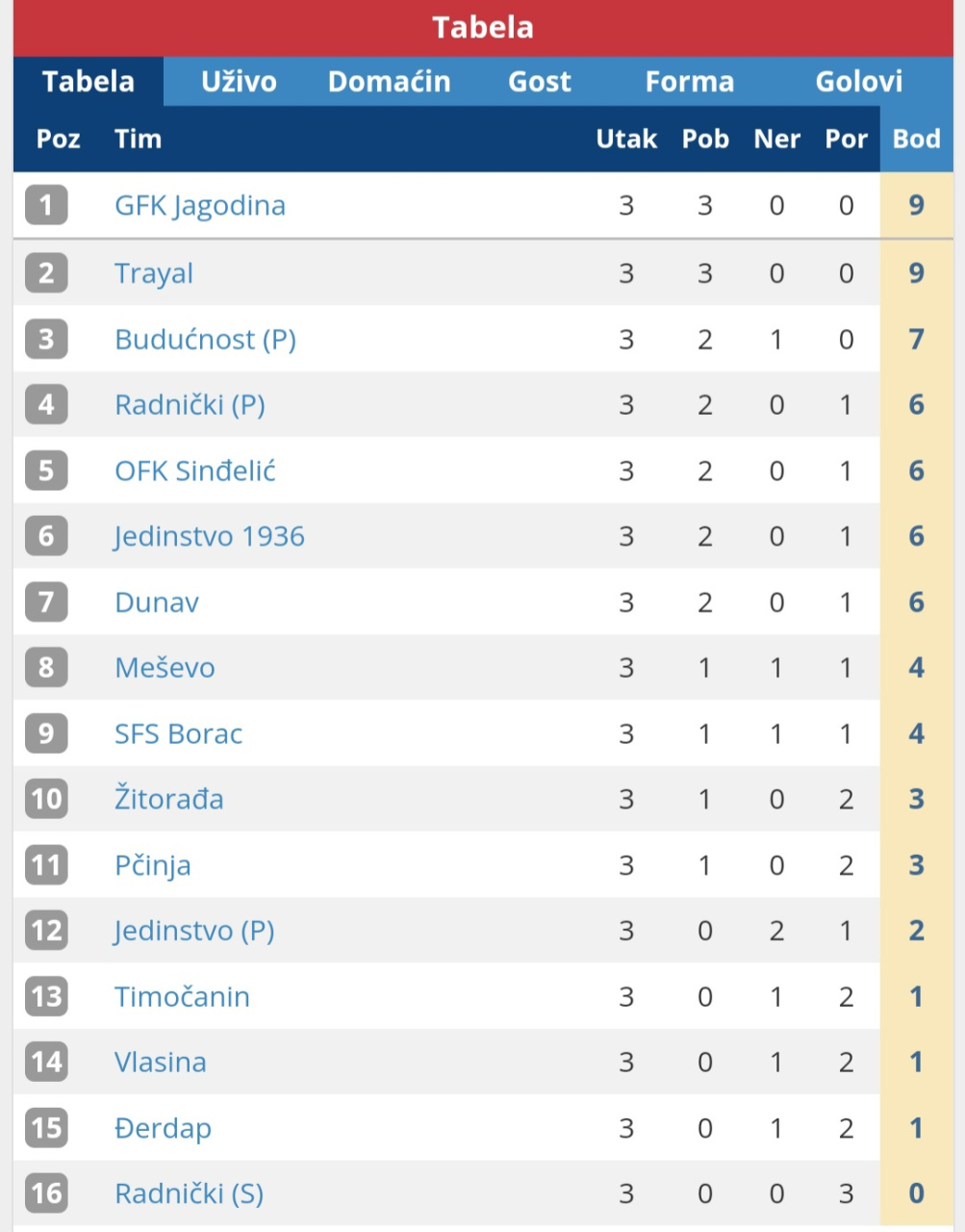Screen dimensions: 965x1232
Task: Click position badge number 16
Action: 46,1193
